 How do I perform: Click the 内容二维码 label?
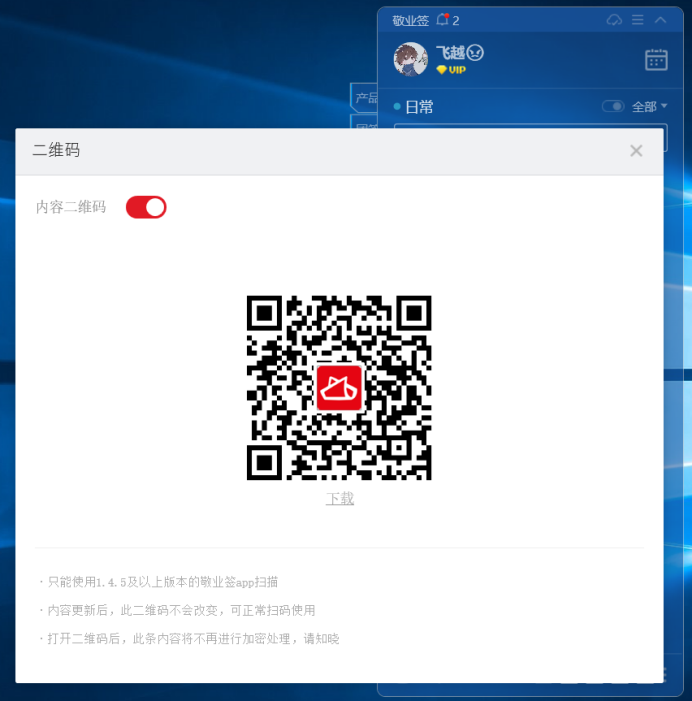click(71, 207)
